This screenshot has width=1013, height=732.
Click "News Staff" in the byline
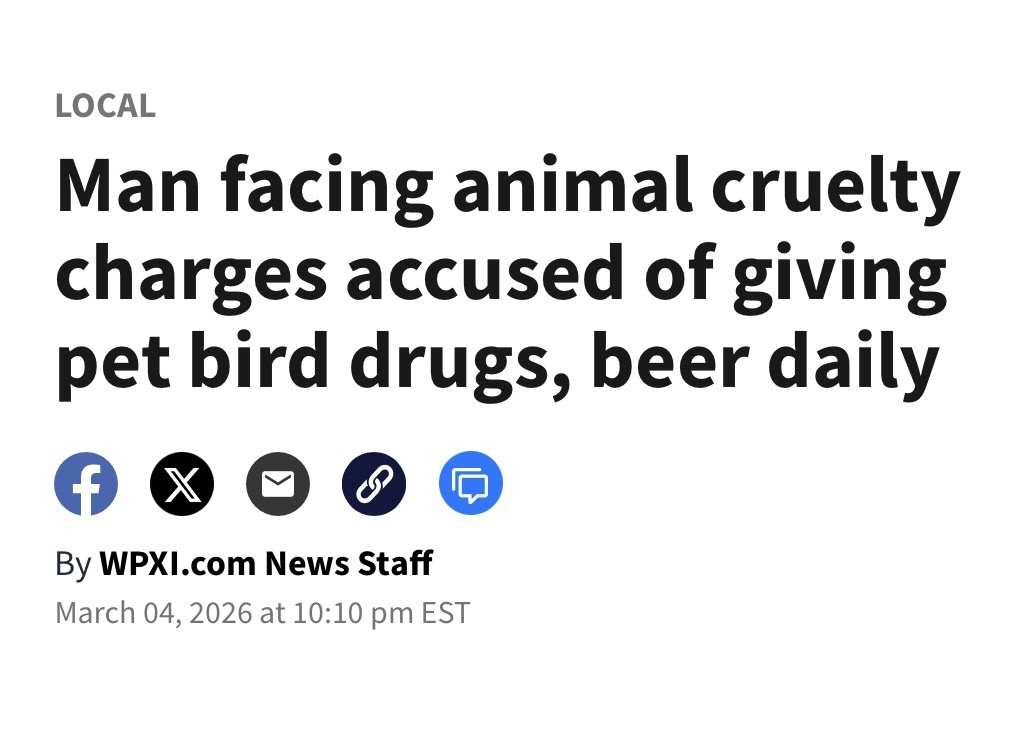(x=348, y=564)
